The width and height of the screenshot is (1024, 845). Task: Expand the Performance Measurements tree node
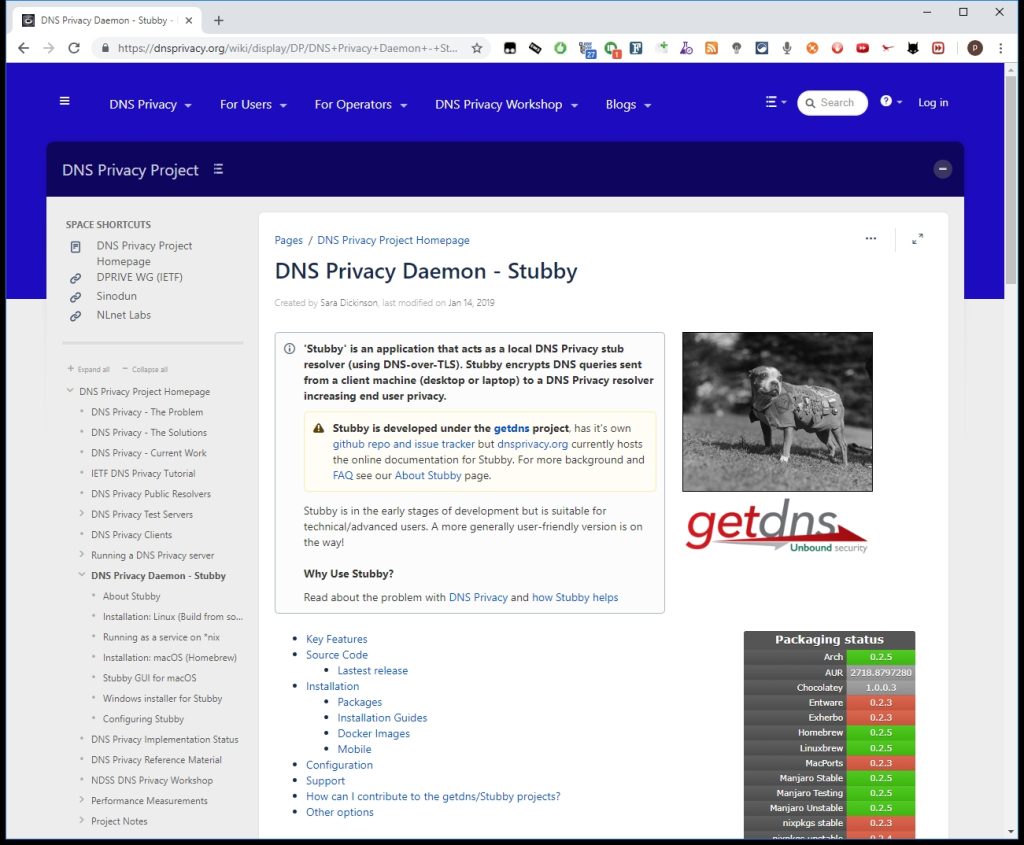coord(82,800)
